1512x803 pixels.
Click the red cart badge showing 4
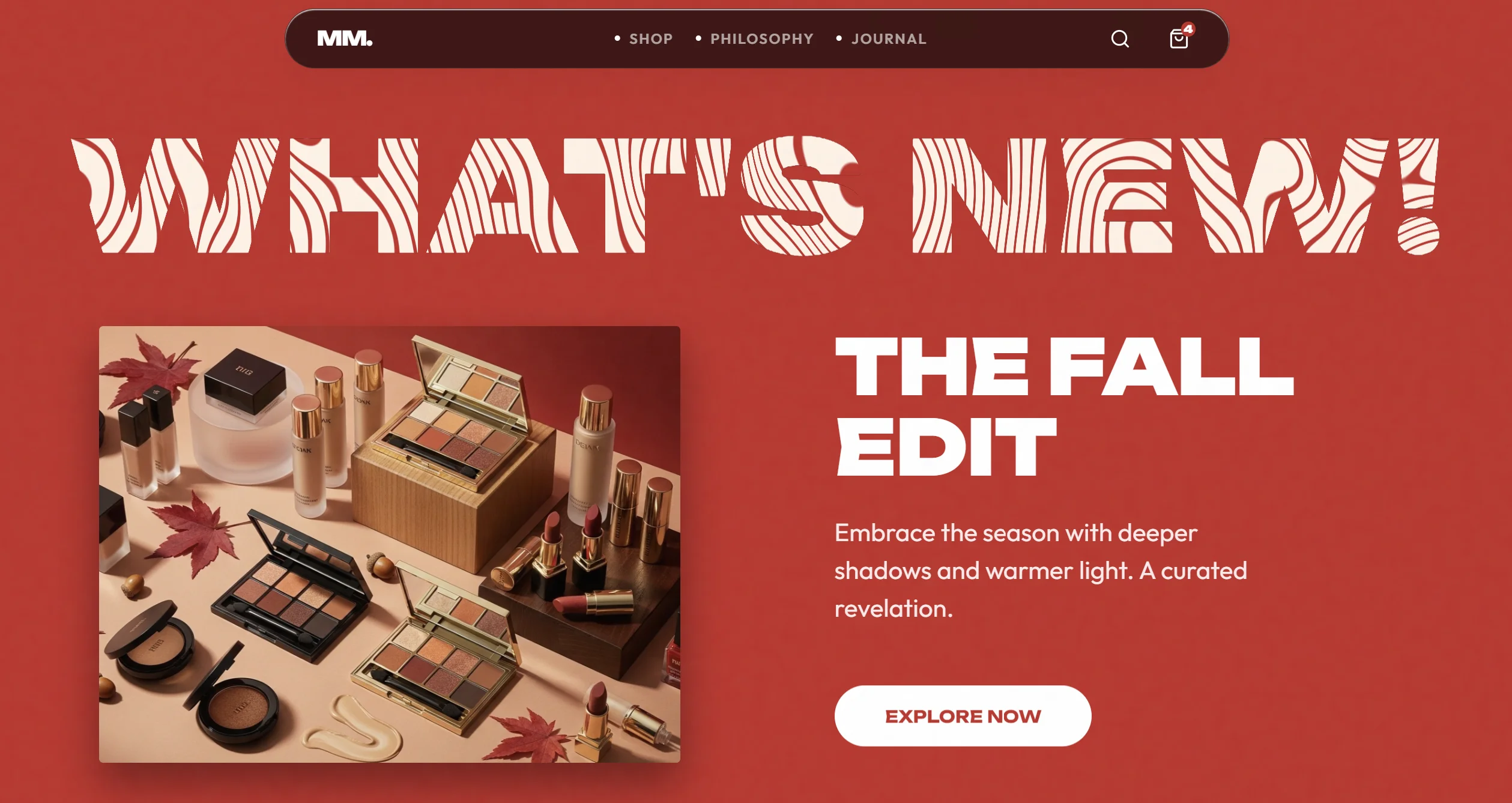1188,29
